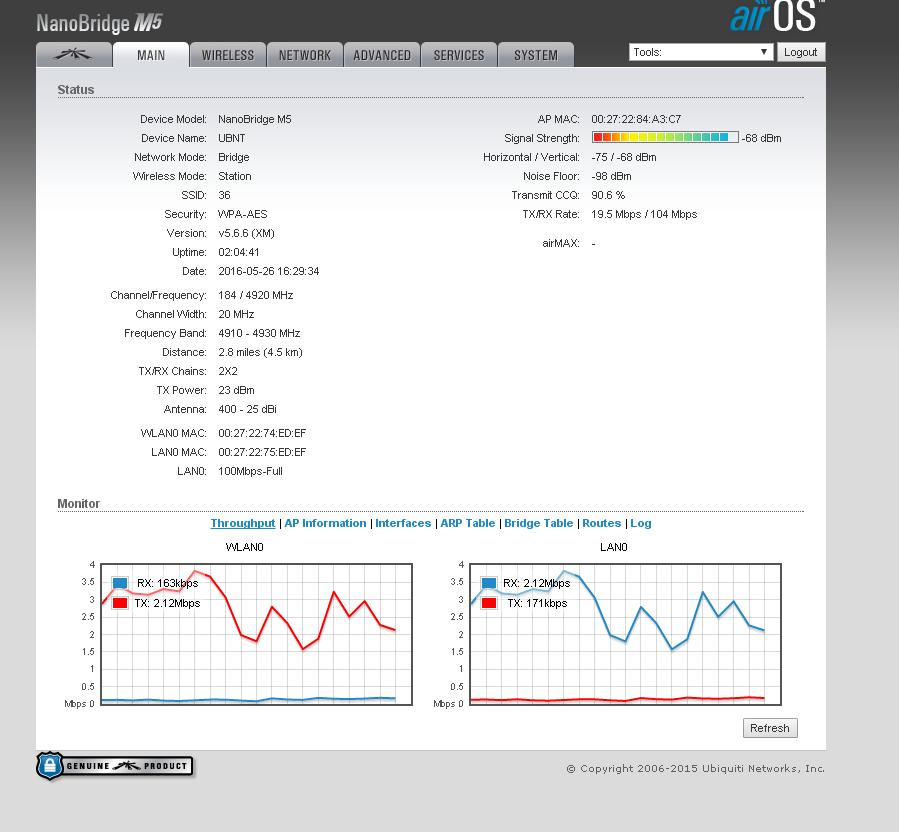Select Transmit CCQ value 90.6 %

608,195
